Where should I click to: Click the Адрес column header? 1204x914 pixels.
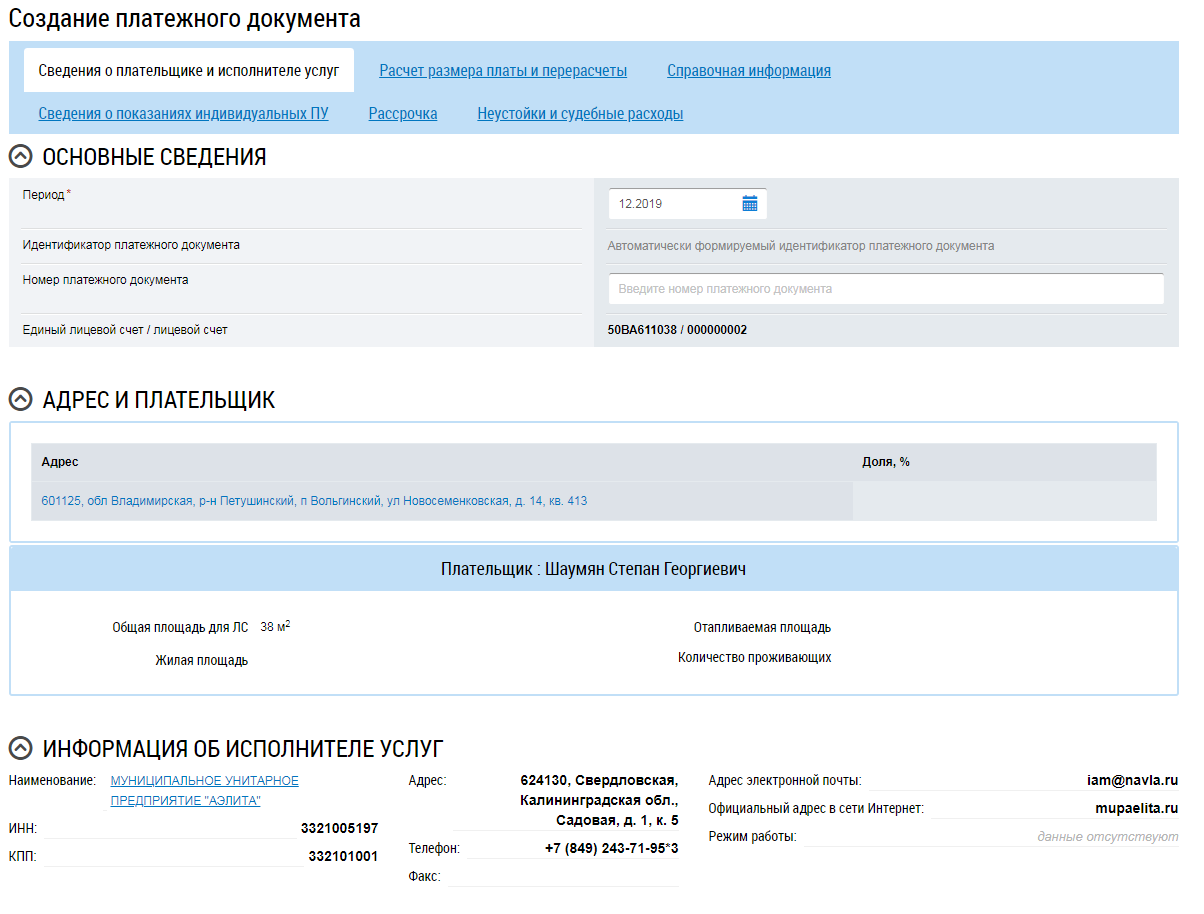coord(60,462)
